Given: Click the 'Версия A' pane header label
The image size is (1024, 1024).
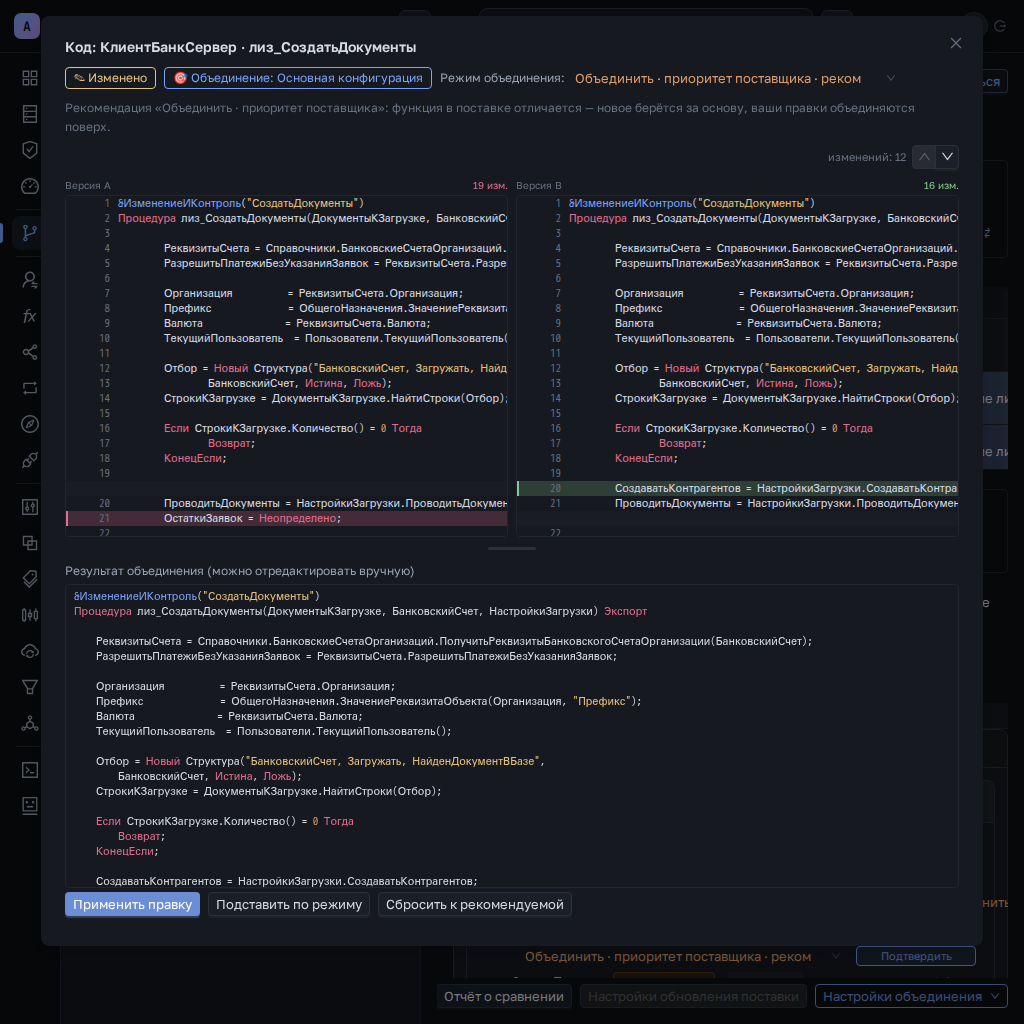Looking at the screenshot, I should coord(88,185).
